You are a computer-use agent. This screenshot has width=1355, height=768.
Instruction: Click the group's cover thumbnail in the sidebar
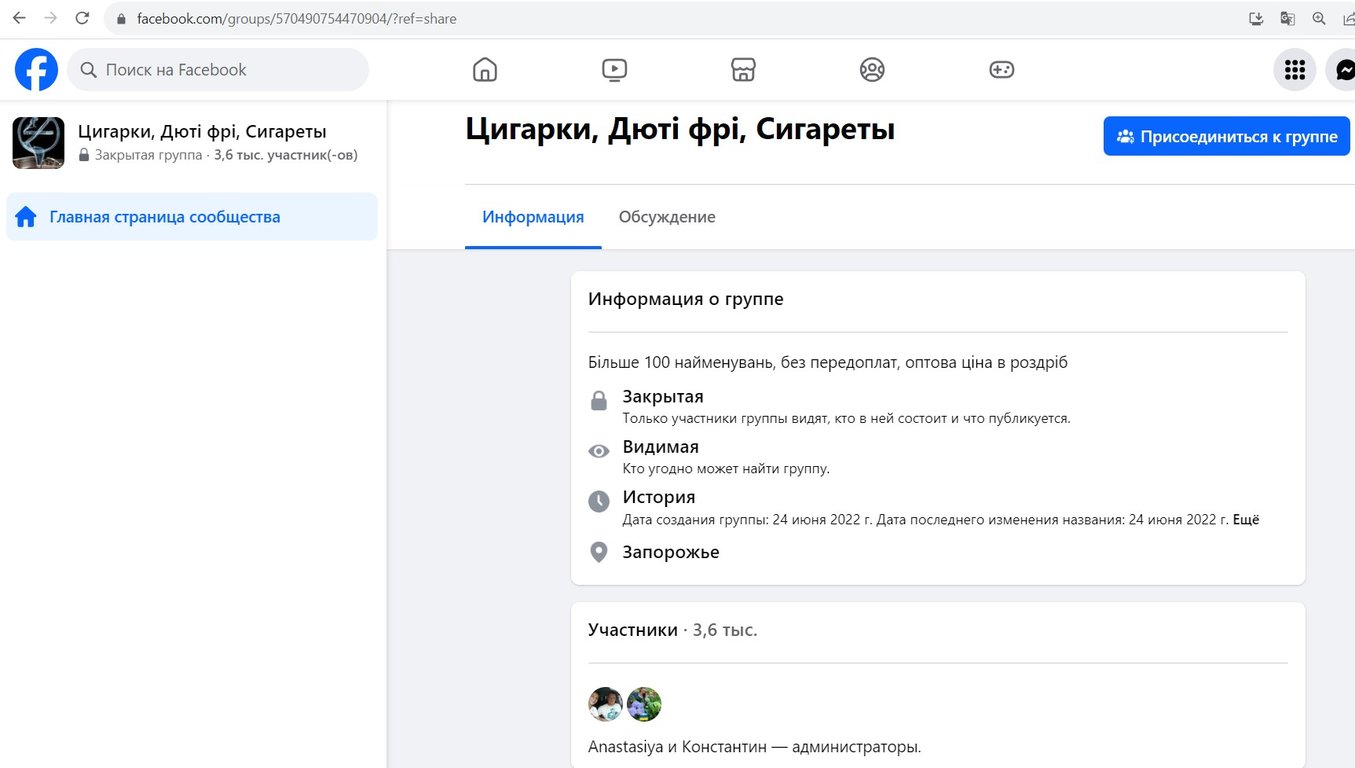[38, 143]
